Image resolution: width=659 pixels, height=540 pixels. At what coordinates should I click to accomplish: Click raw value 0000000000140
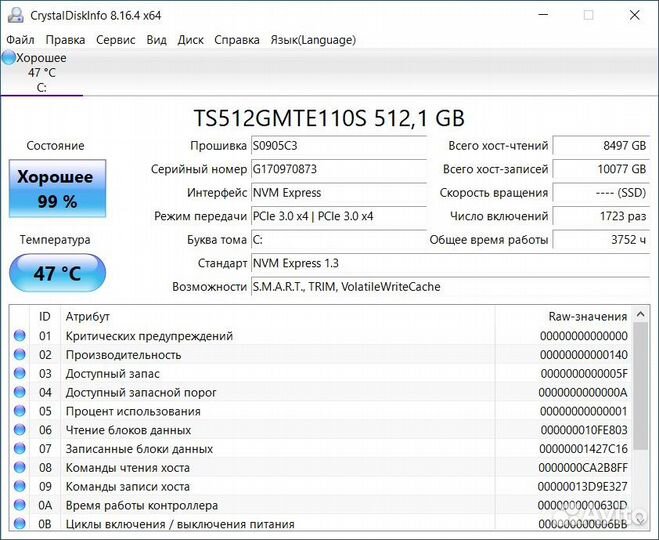tap(584, 355)
